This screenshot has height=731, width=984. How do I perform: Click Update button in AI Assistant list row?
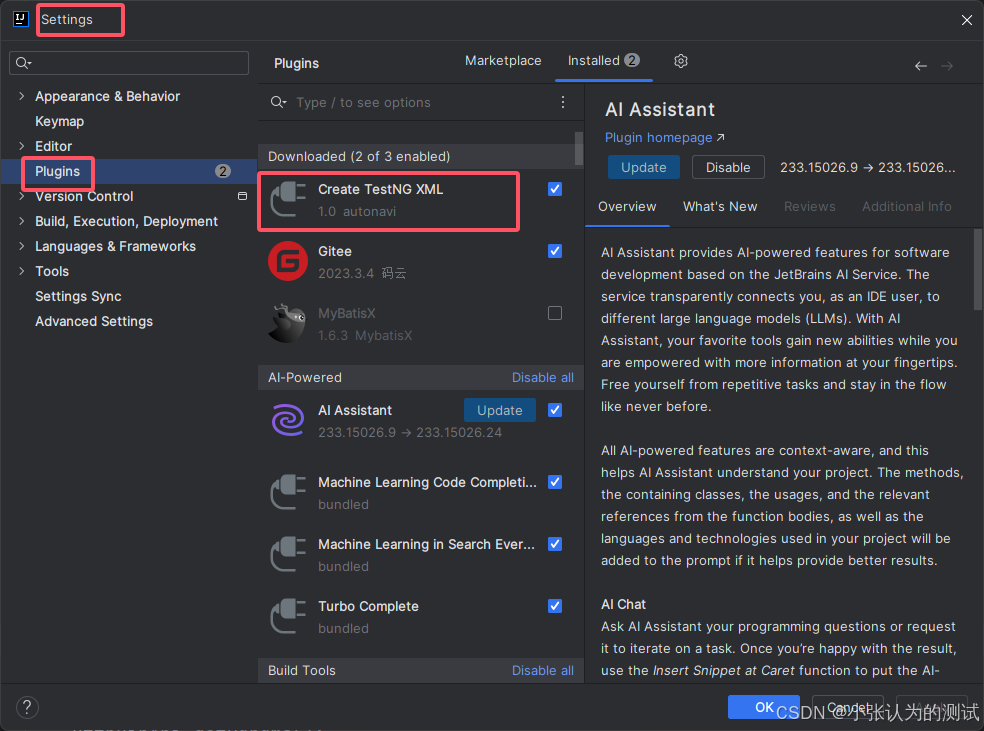[500, 410]
